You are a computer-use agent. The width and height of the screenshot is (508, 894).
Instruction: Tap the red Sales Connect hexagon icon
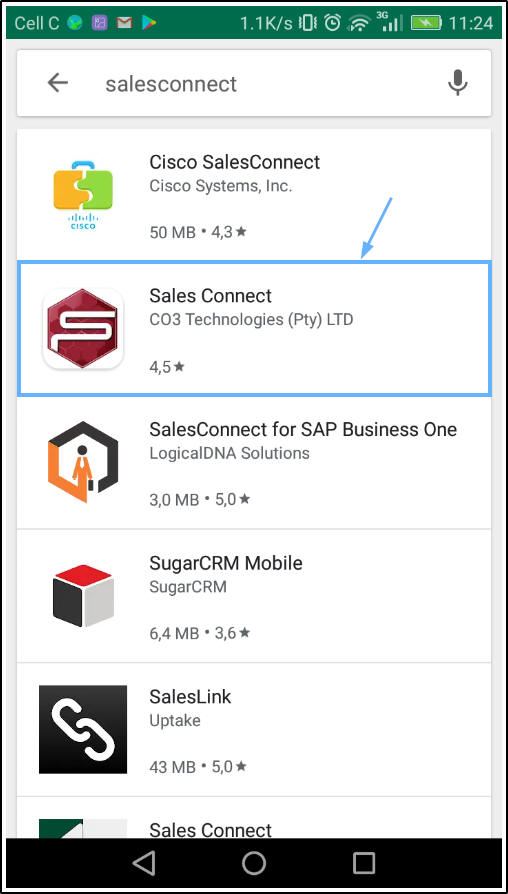pyautogui.click(x=83, y=328)
